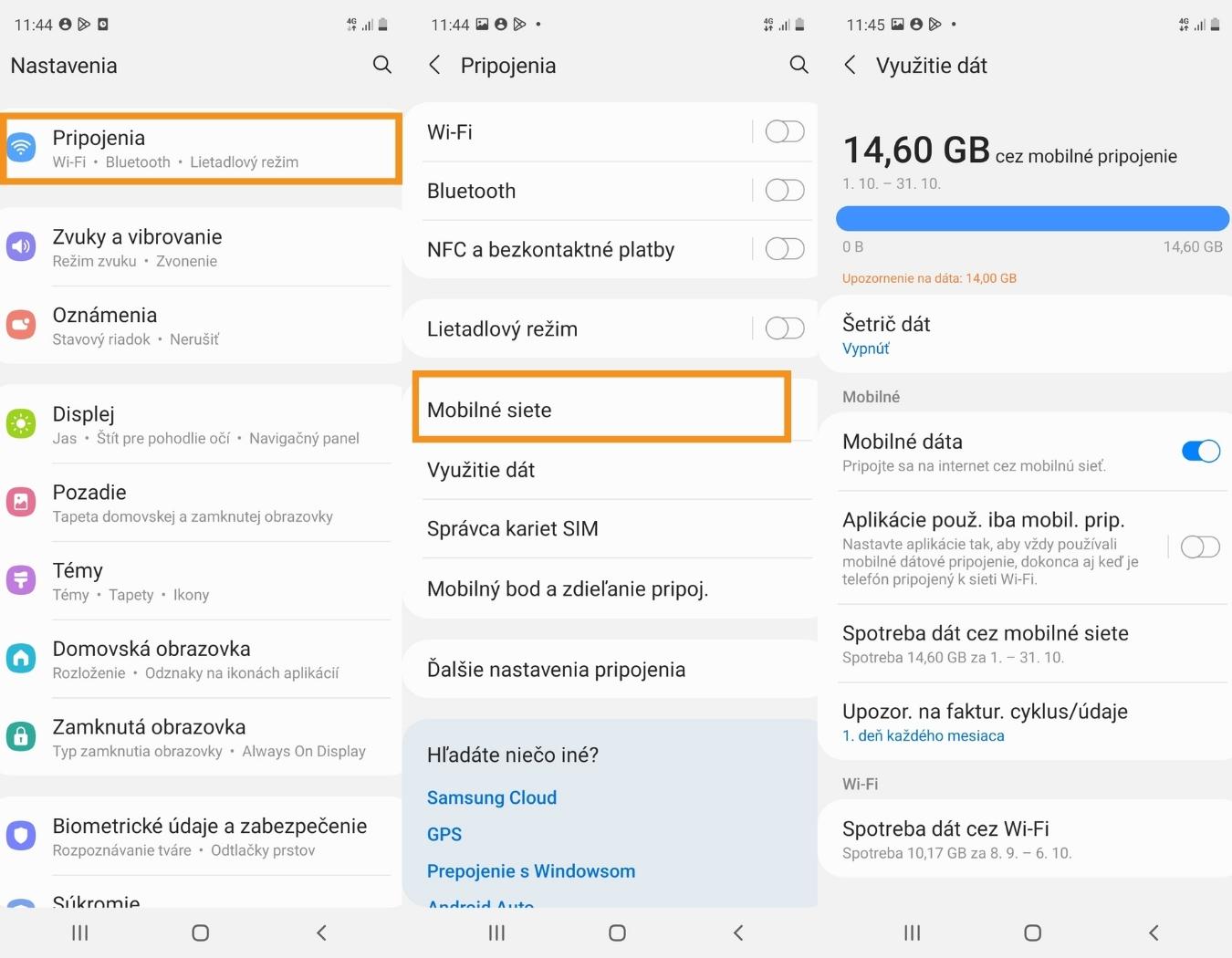Open Zvuky a vibrovanie settings
Screen dimensions: 1232x958
click(201, 247)
